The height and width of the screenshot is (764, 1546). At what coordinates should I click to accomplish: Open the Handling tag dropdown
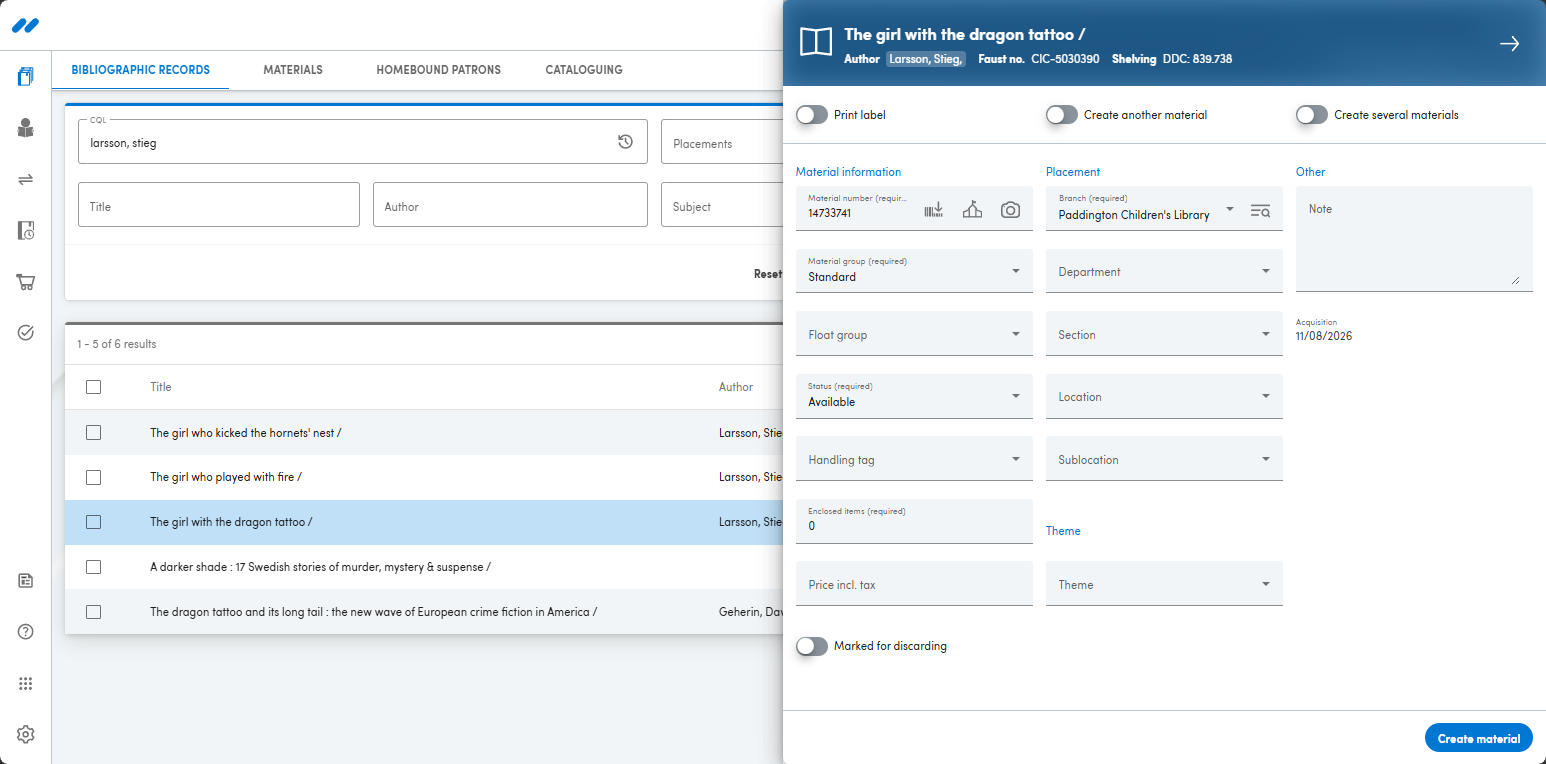coord(914,459)
